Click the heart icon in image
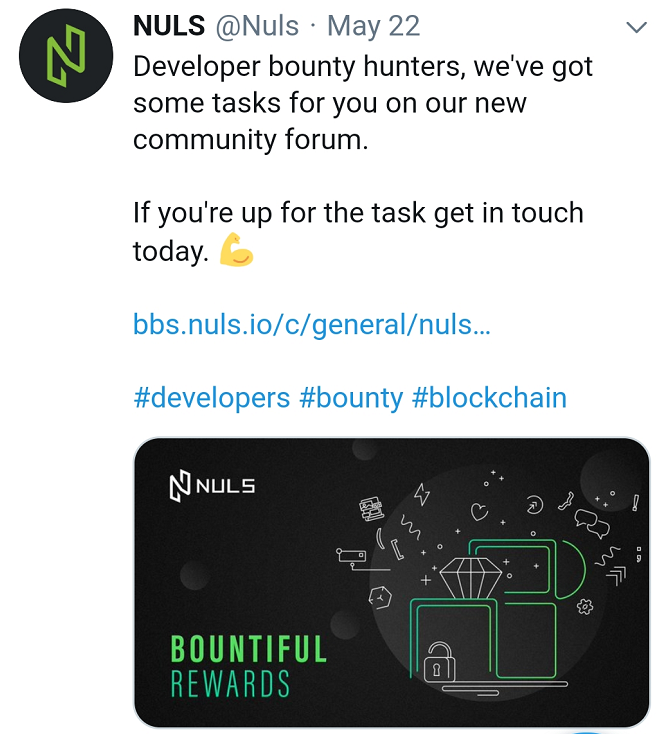670x734 pixels. point(479,512)
